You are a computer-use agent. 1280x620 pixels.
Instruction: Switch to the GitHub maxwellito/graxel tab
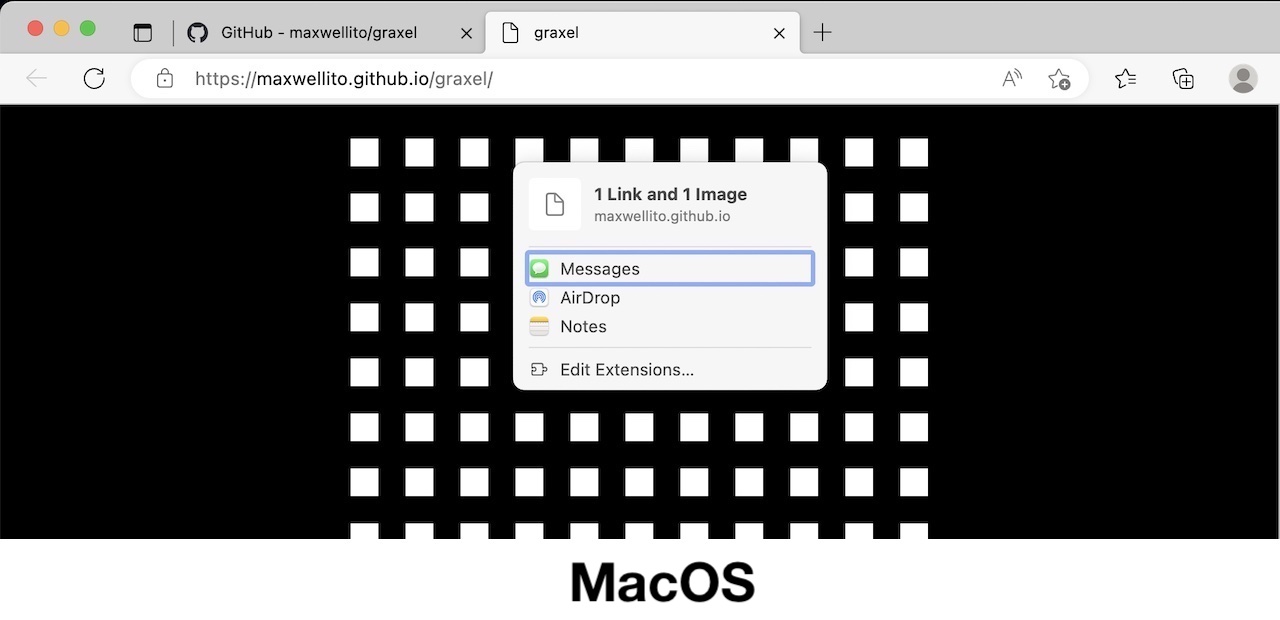point(330,32)
